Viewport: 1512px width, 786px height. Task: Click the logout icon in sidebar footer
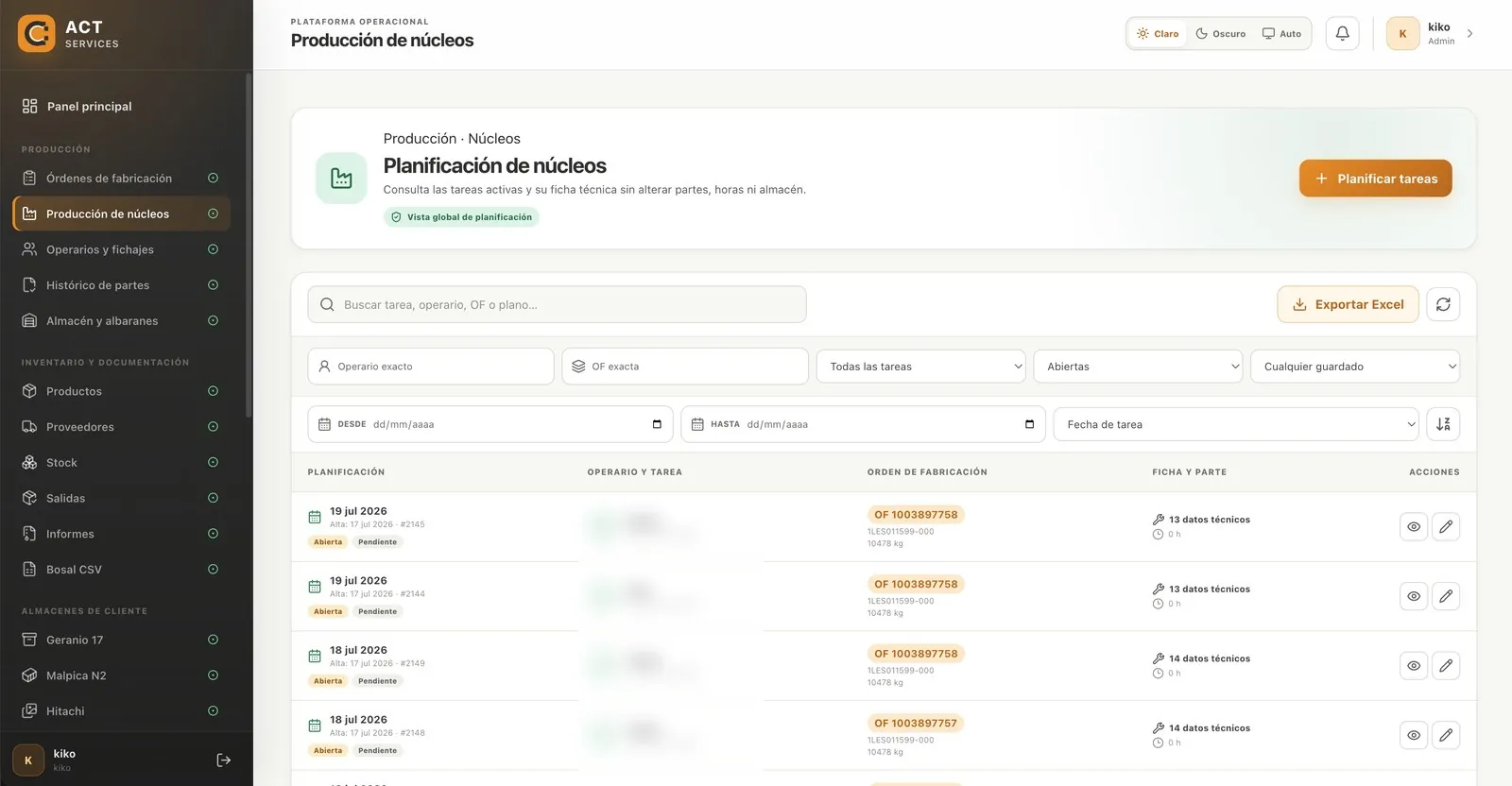click(224, 760)
